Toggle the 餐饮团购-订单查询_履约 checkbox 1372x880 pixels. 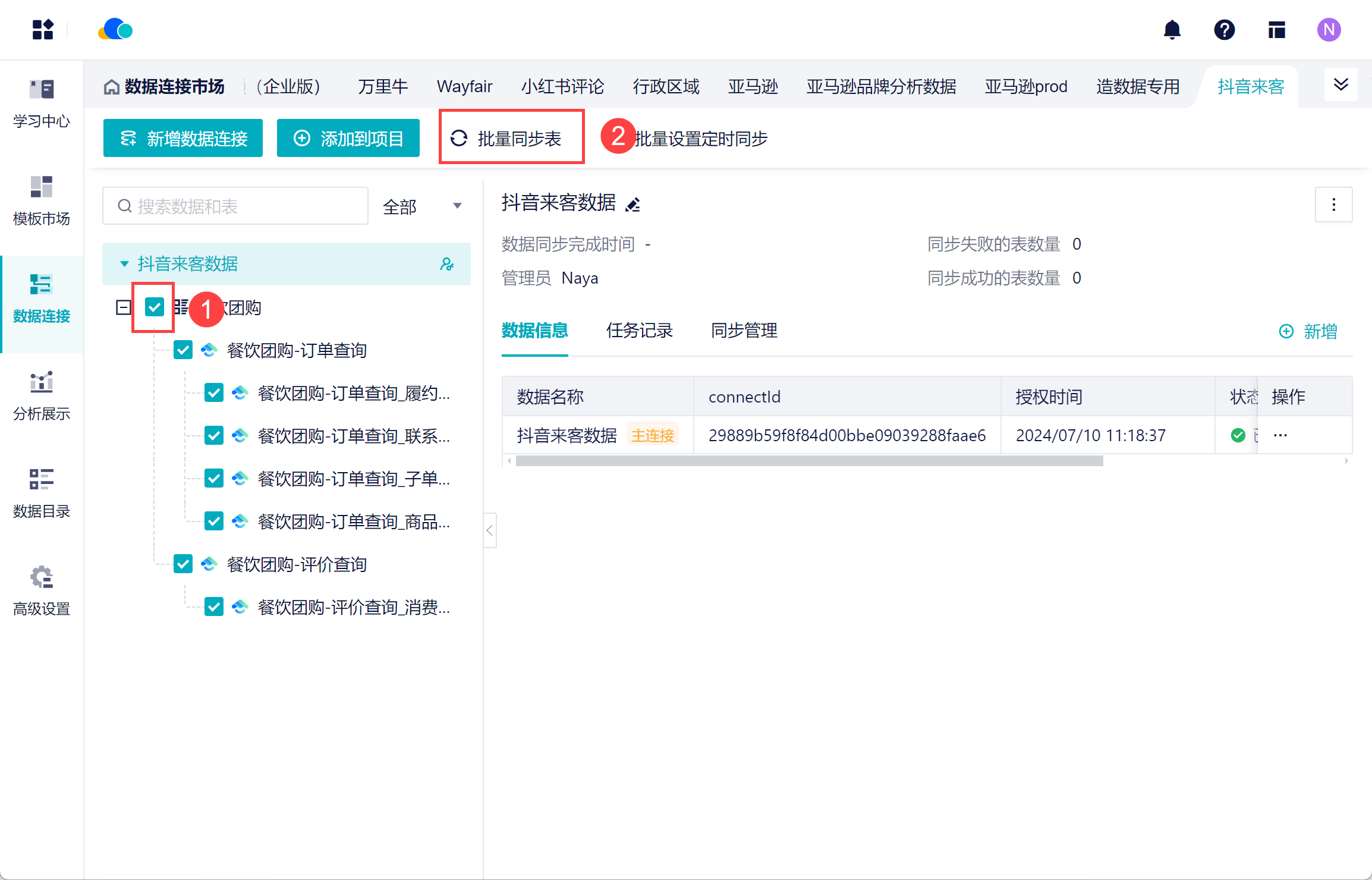pos(214,393)
